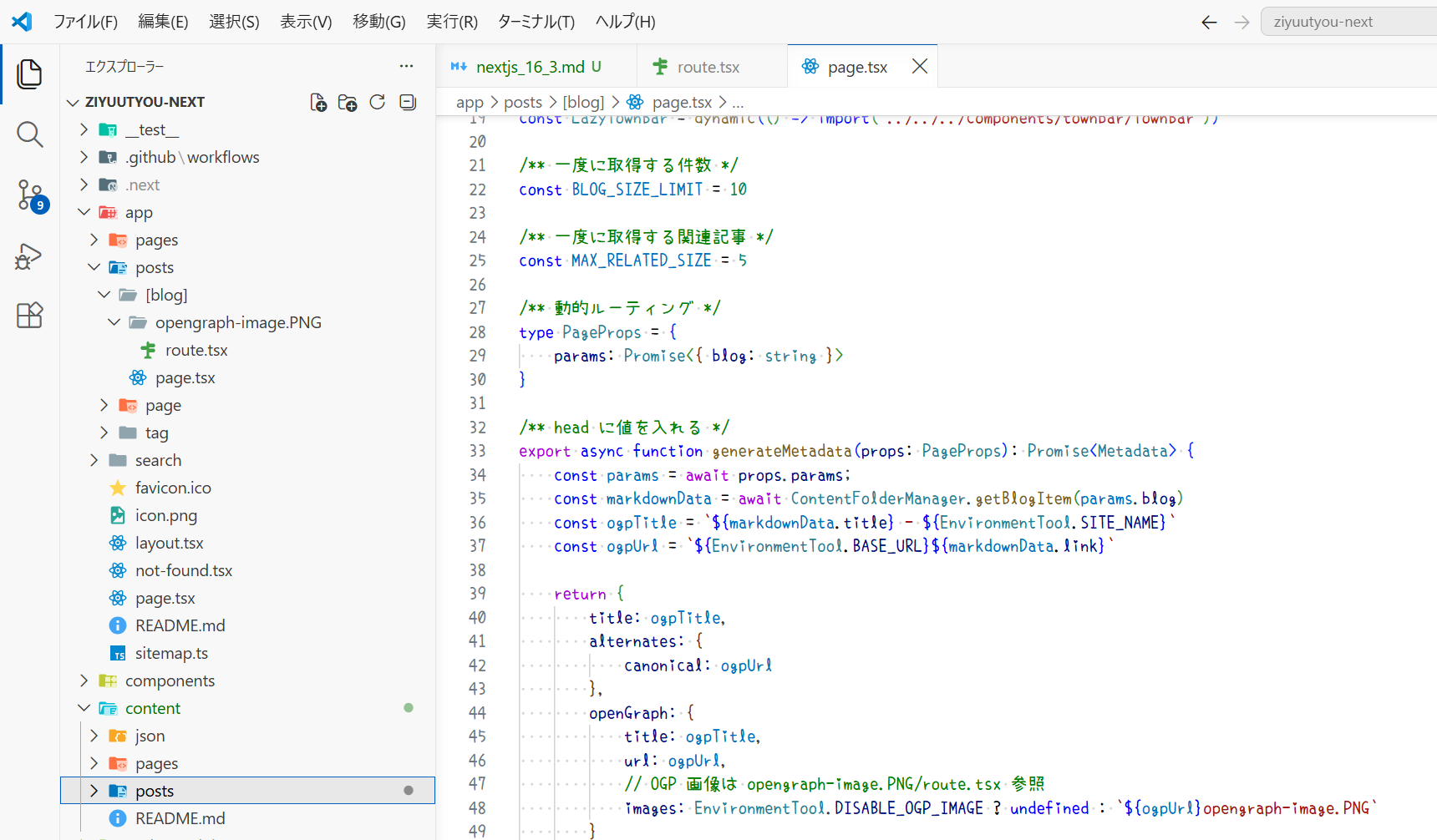Collapse the app folder
Image resolution: width=1437 pixels, height=840 pixels.
[84, 212]
